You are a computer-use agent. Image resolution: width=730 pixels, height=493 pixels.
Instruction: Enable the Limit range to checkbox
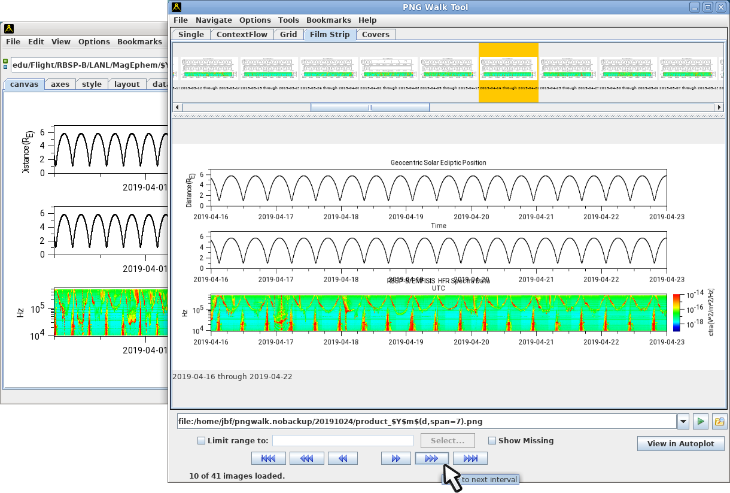click(201, 440)
